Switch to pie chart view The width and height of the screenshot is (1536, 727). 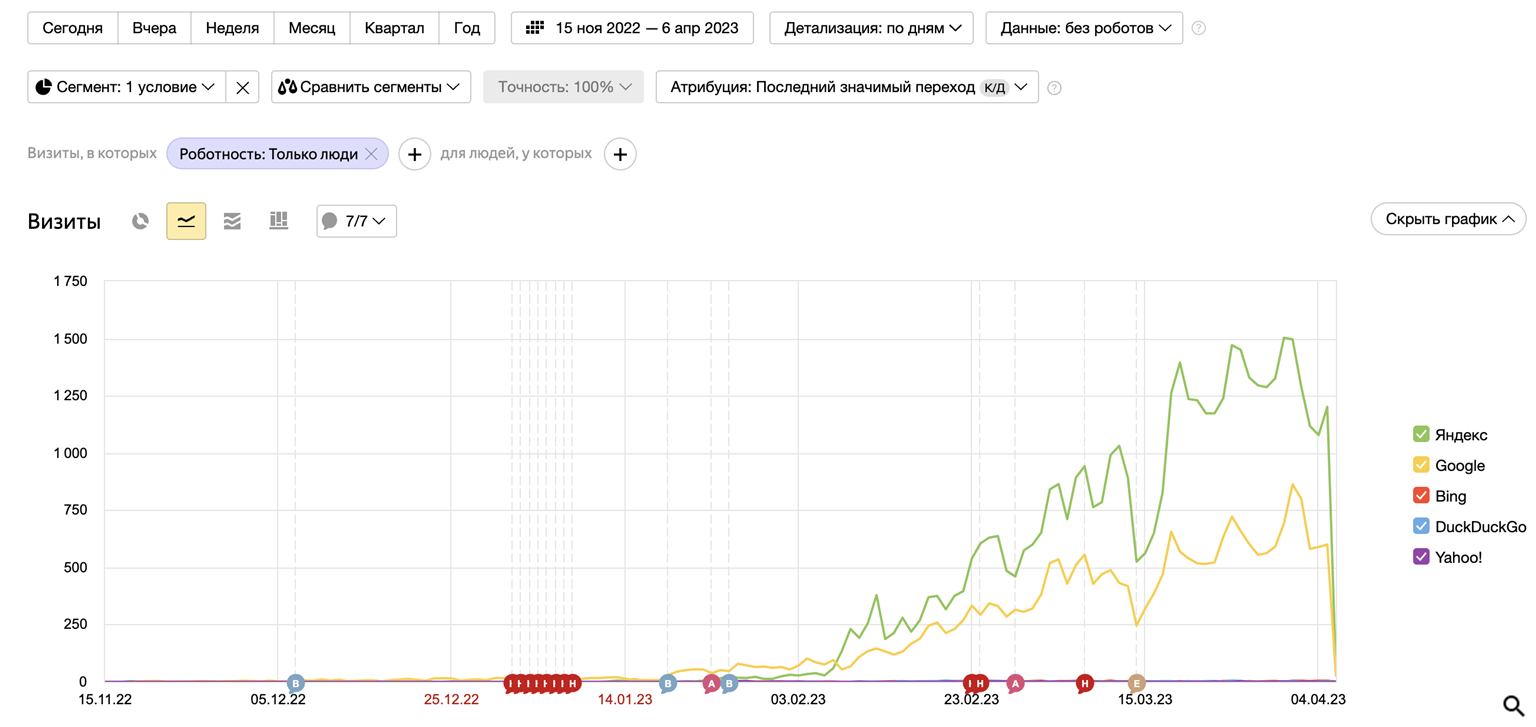click(140, 221)
